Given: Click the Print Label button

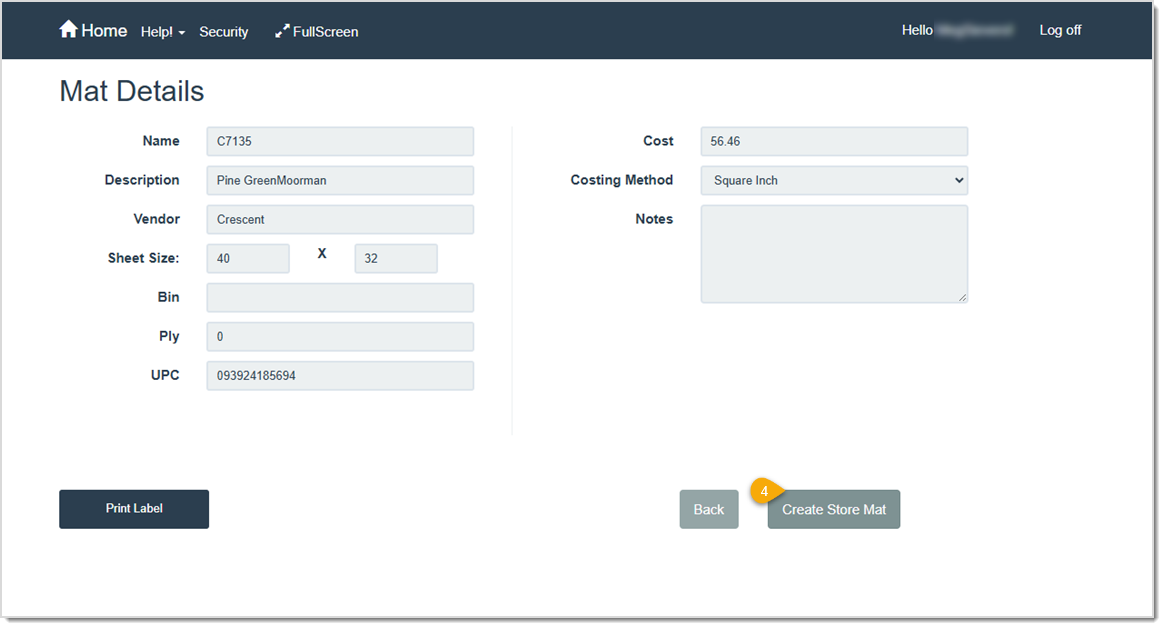Looking at the screenshot, I should click(133, 509).
